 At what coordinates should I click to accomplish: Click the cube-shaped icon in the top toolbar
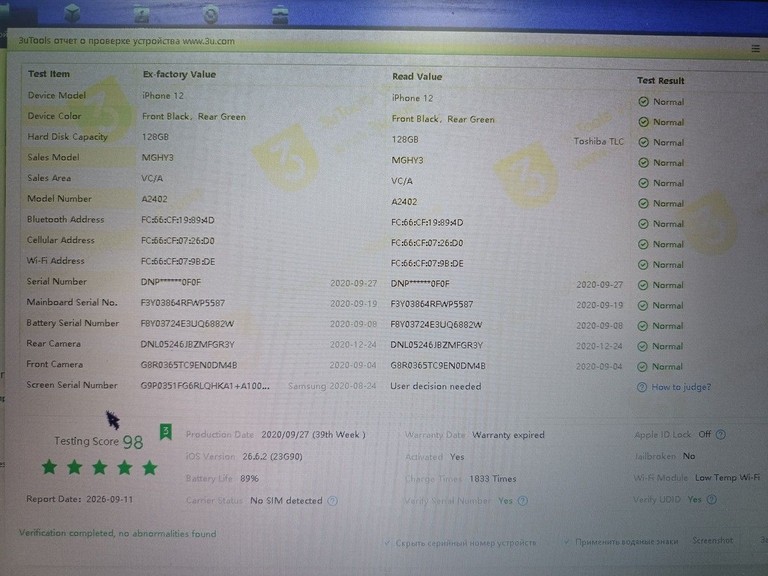coord(72,13)
